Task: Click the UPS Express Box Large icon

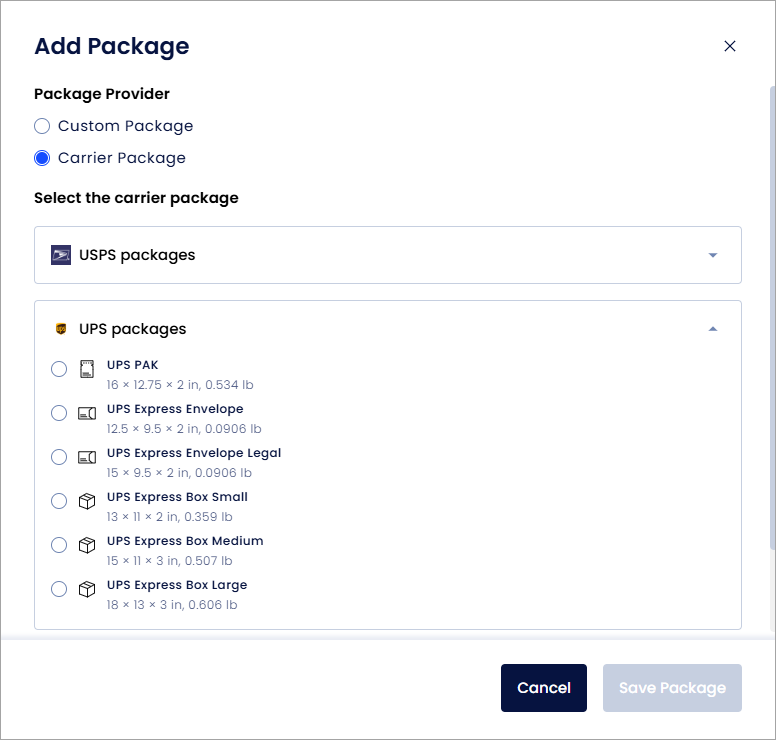Action: pyautogui.click(x=87, y=589)
